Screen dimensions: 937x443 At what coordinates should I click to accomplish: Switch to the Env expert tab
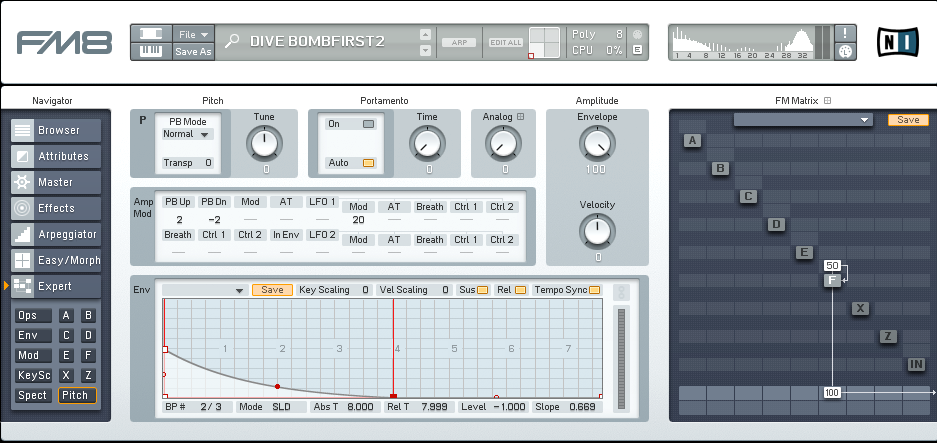tap(33, 335)
